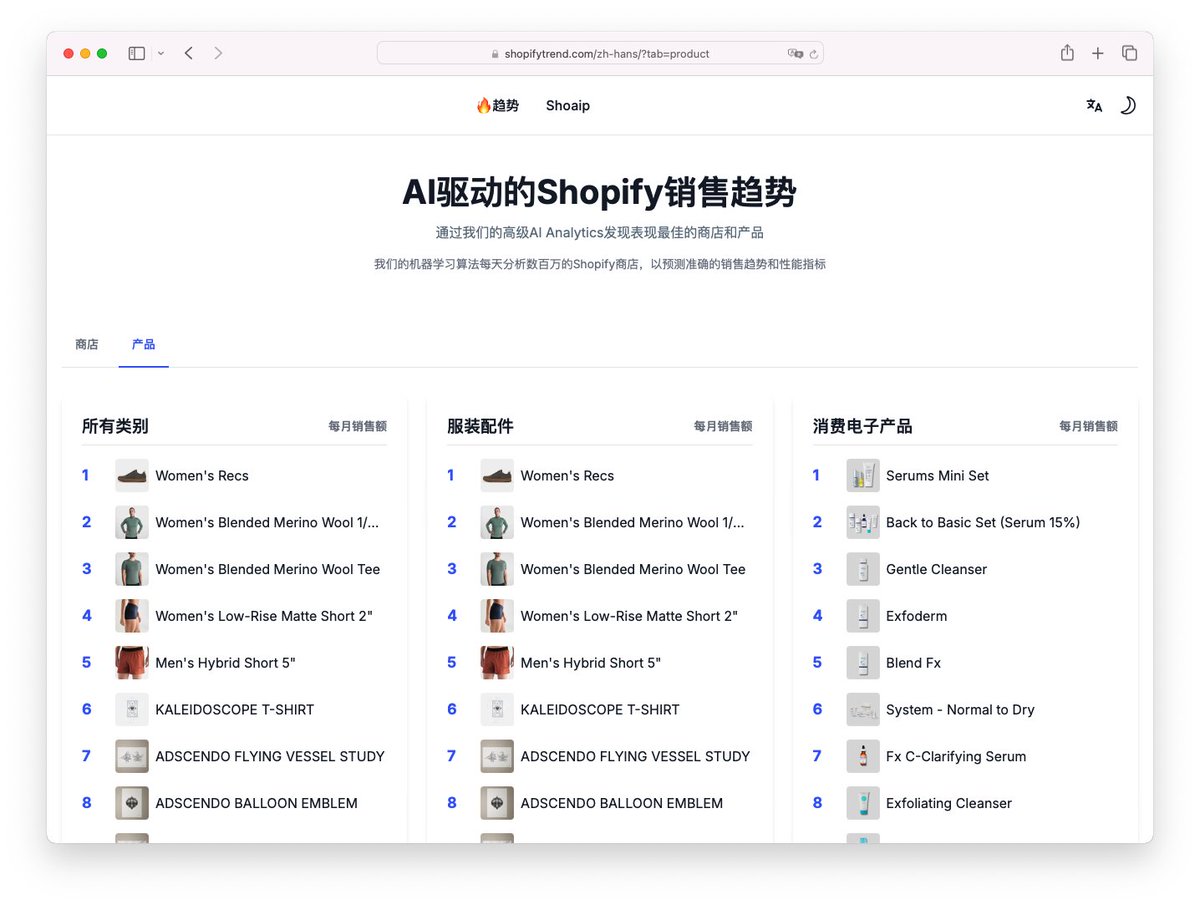Open the Exfoderm product
This screenshot has height=905, width=1200.
click(x=916, y=616)
